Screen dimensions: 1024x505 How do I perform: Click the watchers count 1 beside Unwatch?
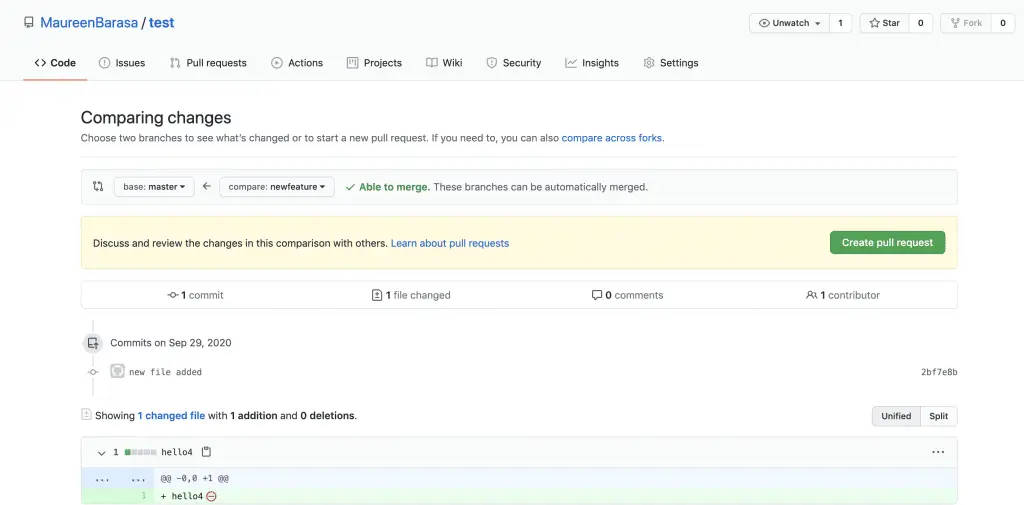point(840,23)
